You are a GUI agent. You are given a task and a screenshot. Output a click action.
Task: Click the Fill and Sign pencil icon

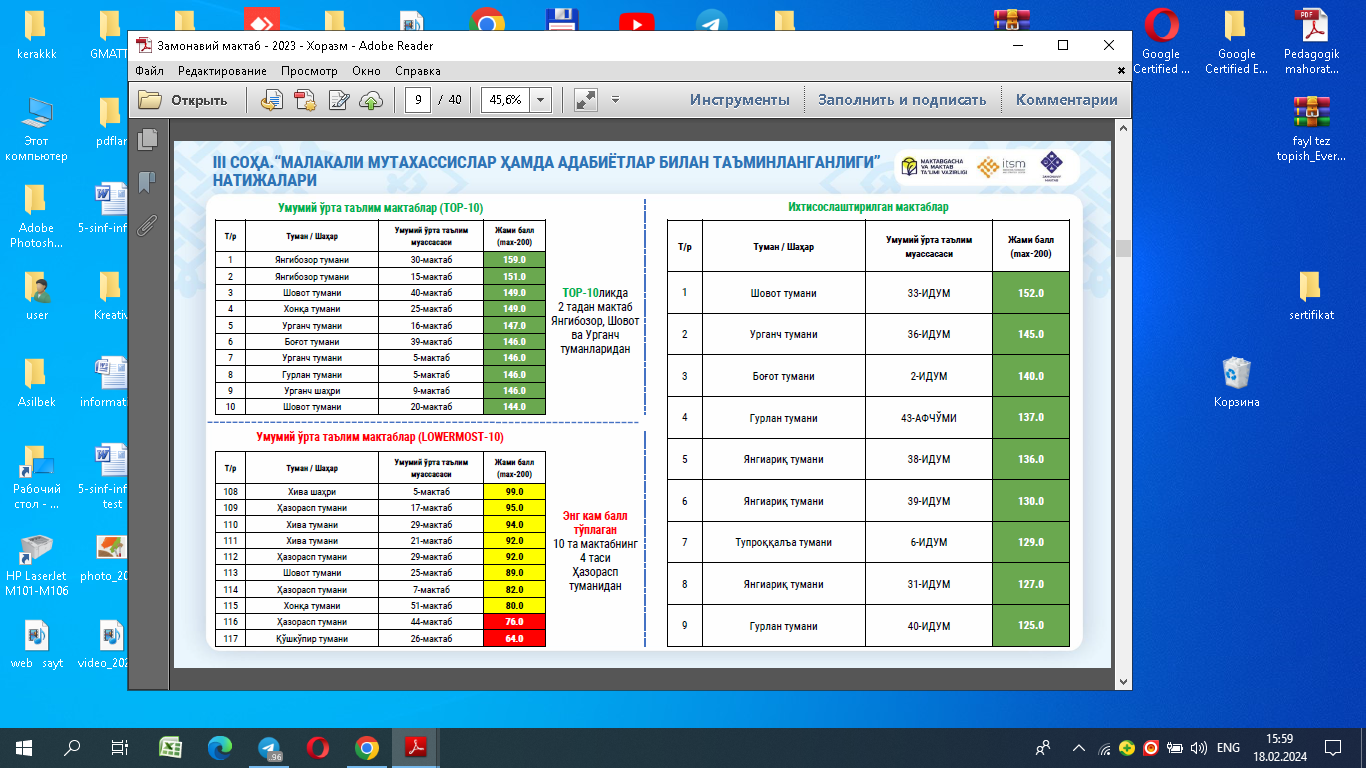pos(338,100)
